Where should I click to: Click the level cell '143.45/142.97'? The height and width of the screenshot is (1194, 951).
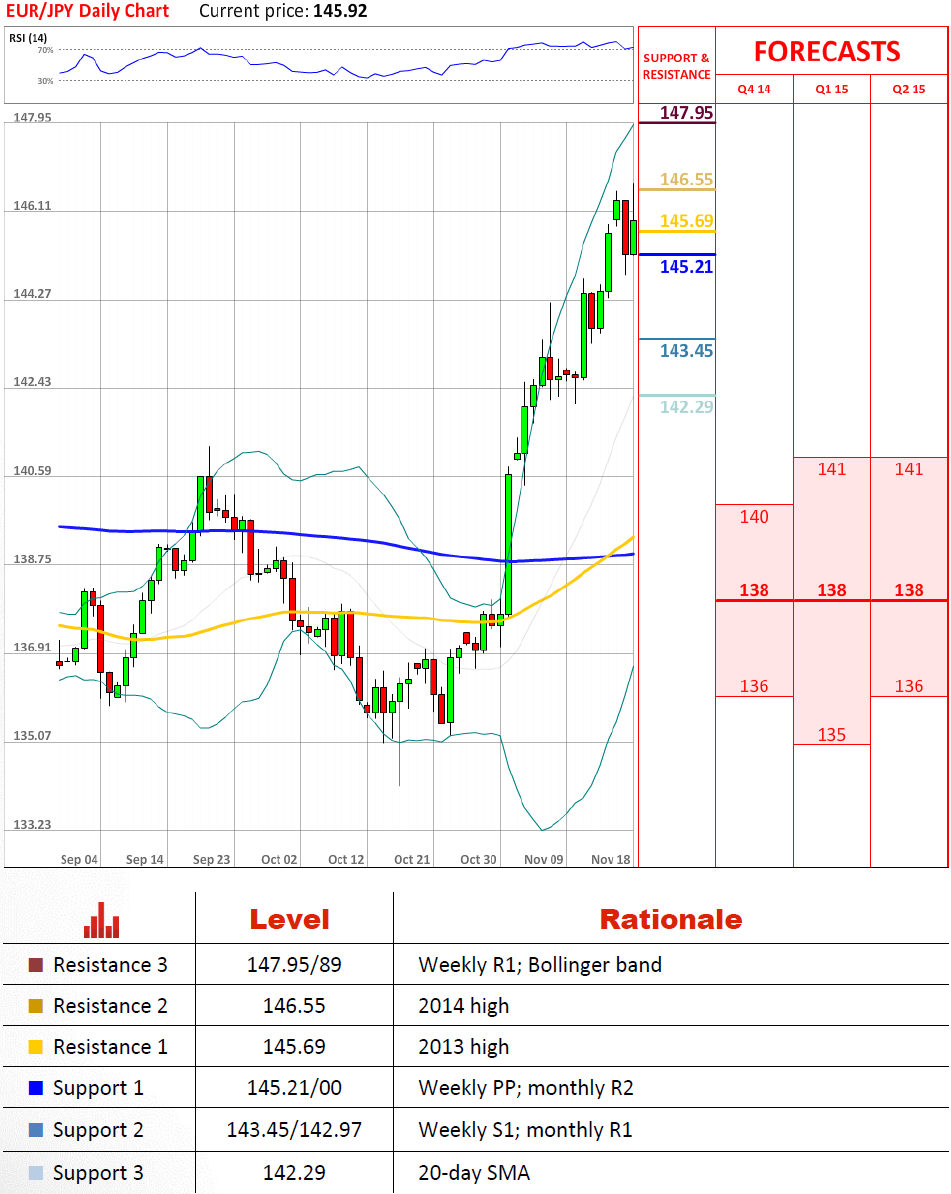pos(294,1130)
